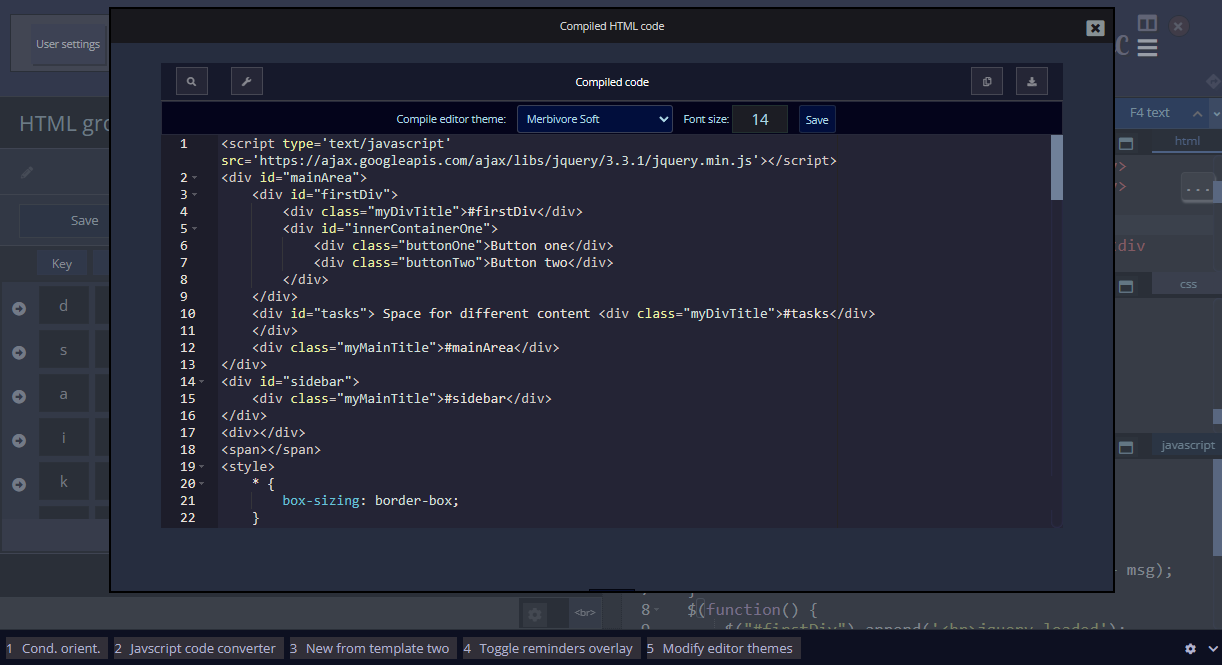Image resolution: width=1222 pixels, height=665 pixels.
Task: Expand the chevron at the bottom bar's end
Action: [x=1212, y=649]
